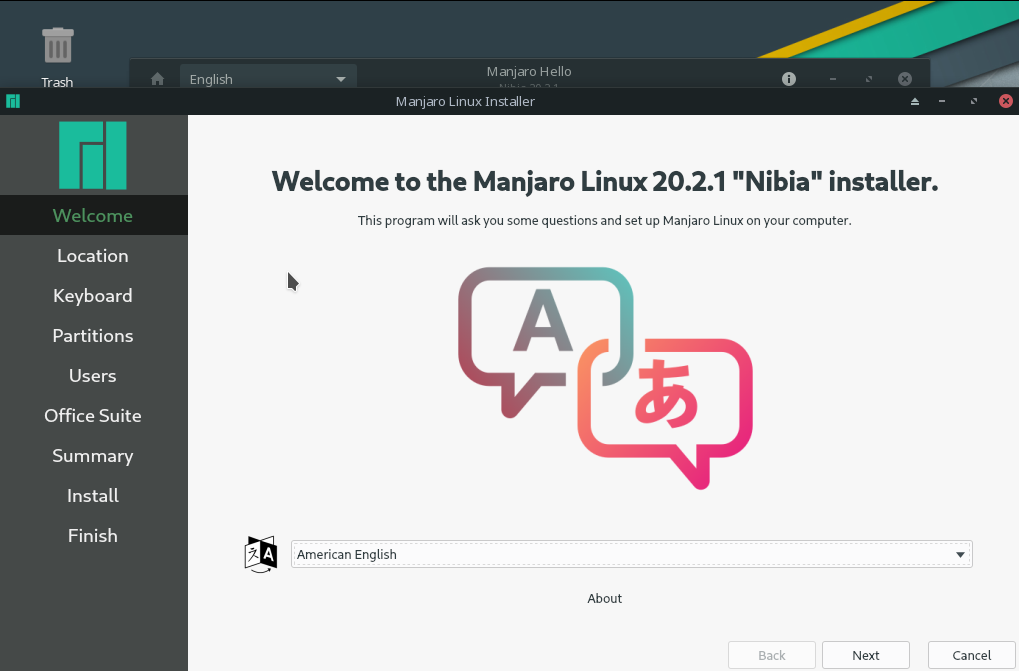The height and width of the screenshot is (671, 1019).
Task: Click the eject-style icon in the installer title bar
Action: click(x=914, y=100)
